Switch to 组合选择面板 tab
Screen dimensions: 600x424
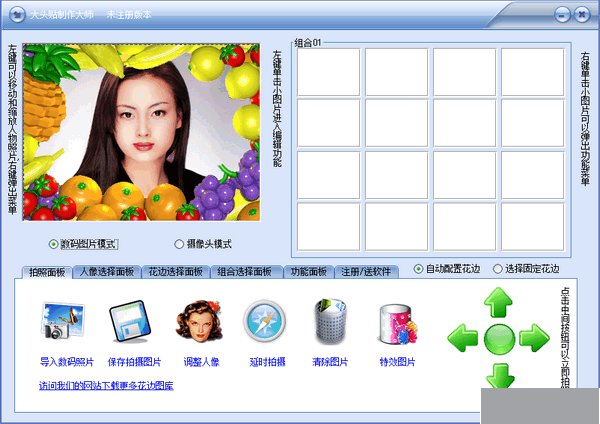coord(246,272)
